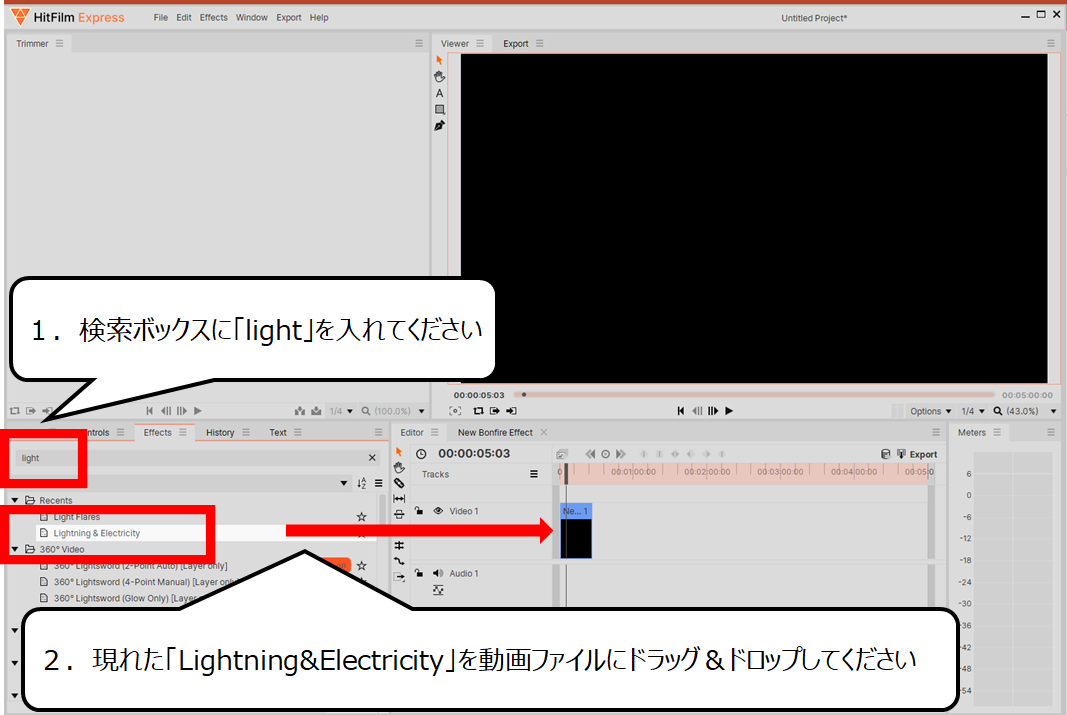
Task: Toggle the Audio 1 track lock
Action: [420, 573]
